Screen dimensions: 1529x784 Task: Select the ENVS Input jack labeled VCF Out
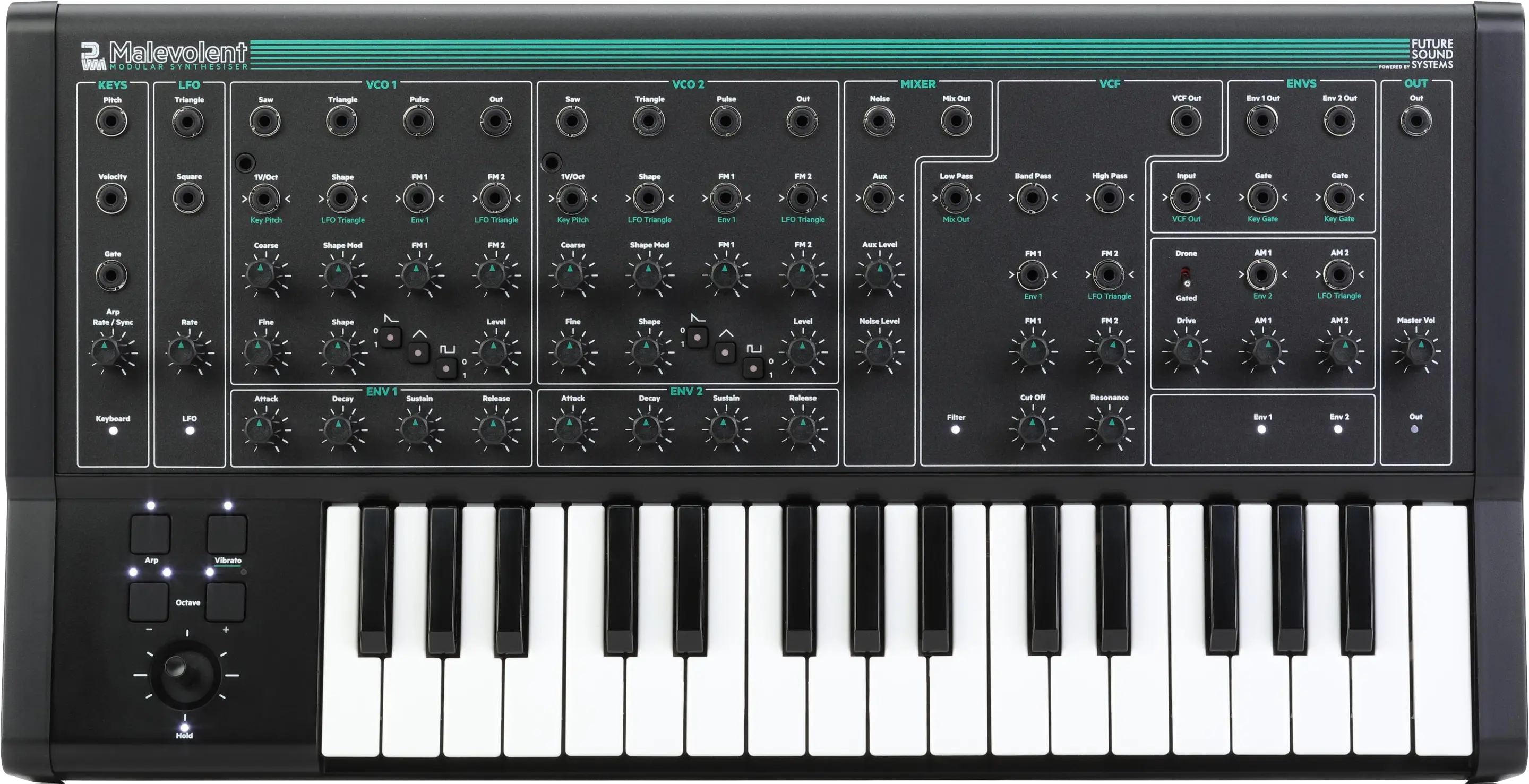click(x=1186, y=197)
